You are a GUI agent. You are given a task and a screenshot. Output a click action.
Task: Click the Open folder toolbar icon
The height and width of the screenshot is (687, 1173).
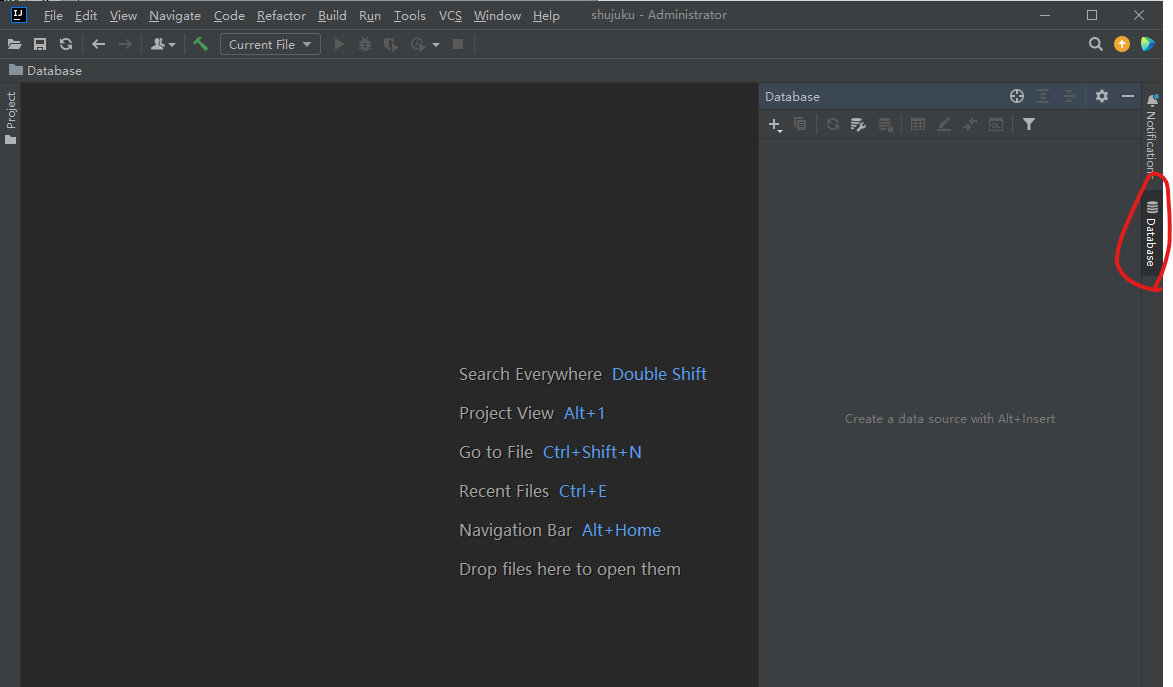point(14,44)
